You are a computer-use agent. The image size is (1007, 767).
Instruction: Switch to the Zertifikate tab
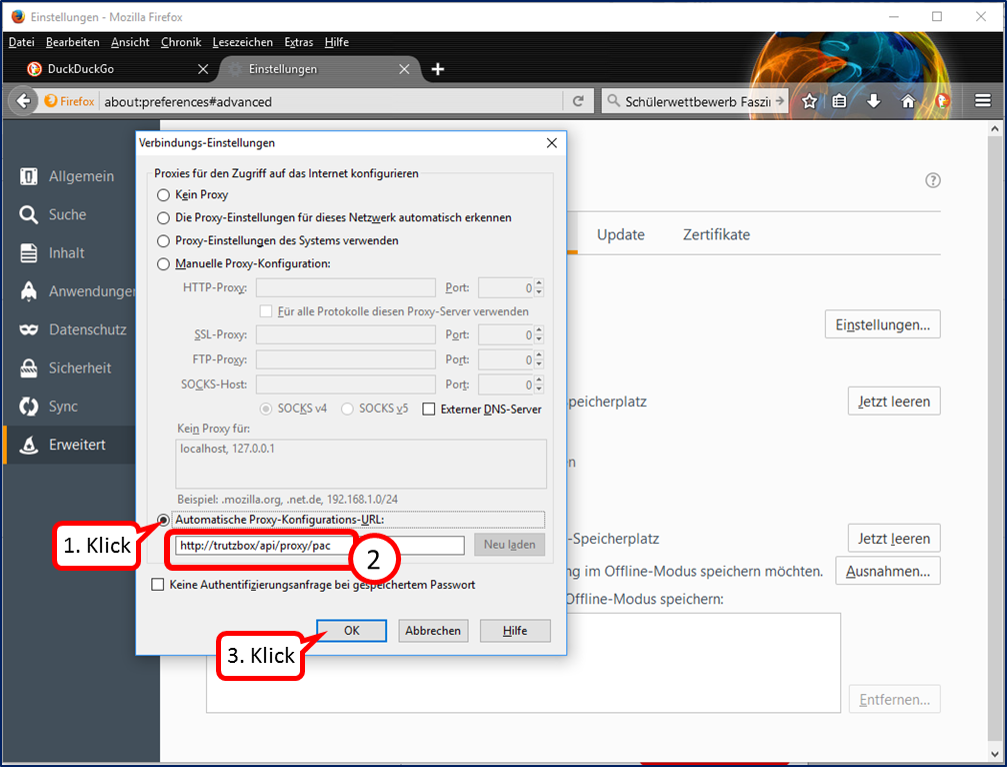point(716,234)
